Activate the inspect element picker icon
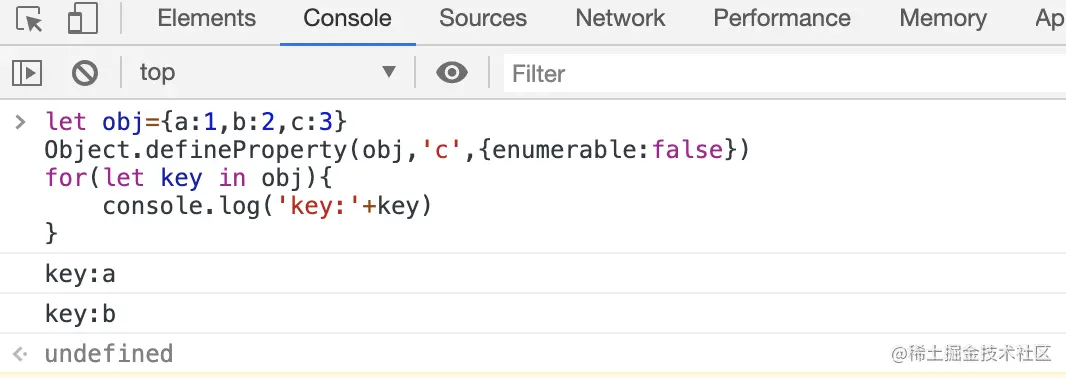This screenshot has width=1066, height=378. (29, 18)
